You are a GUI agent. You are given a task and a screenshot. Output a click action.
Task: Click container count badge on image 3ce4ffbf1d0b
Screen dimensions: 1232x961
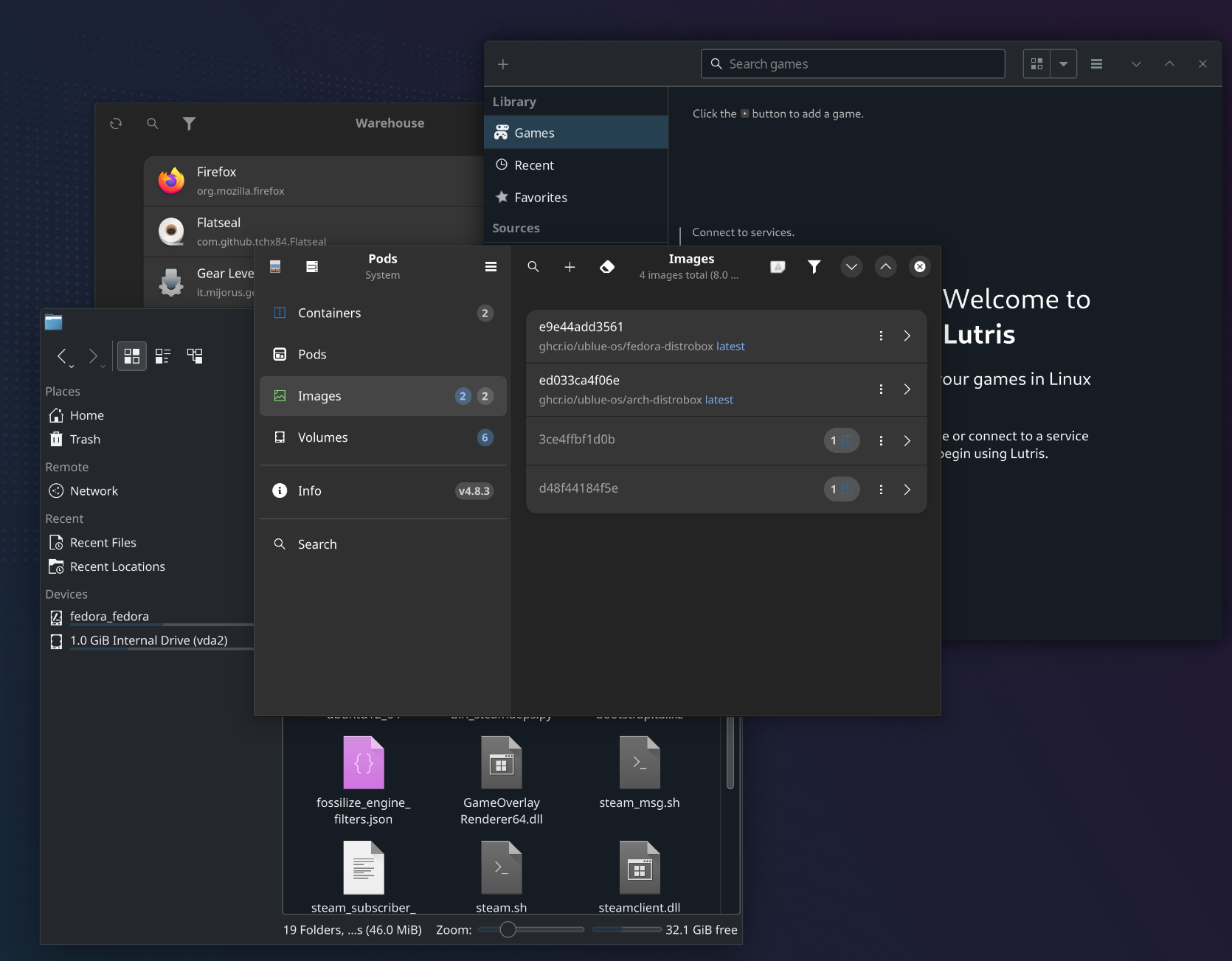click(842, 441)
